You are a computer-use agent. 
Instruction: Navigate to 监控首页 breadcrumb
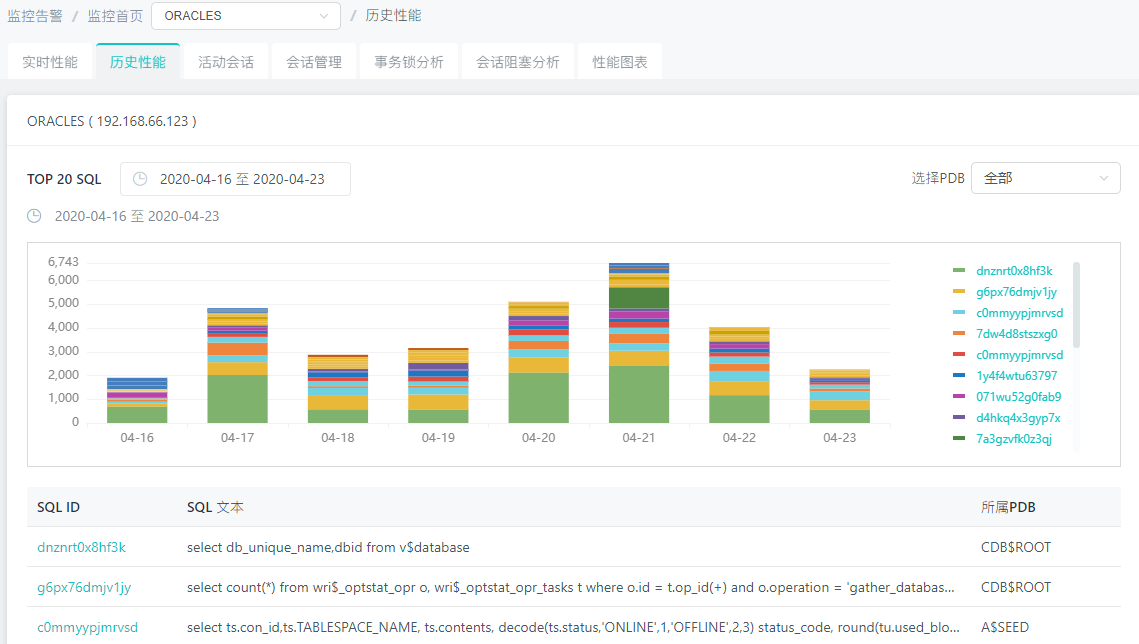click(x=115, y=16)
